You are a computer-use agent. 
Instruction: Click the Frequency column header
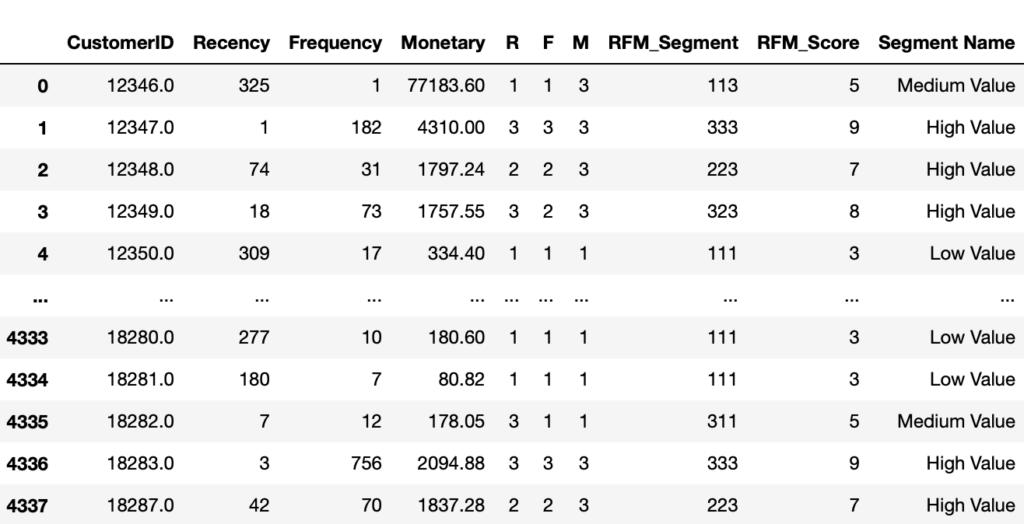point(335,43)
